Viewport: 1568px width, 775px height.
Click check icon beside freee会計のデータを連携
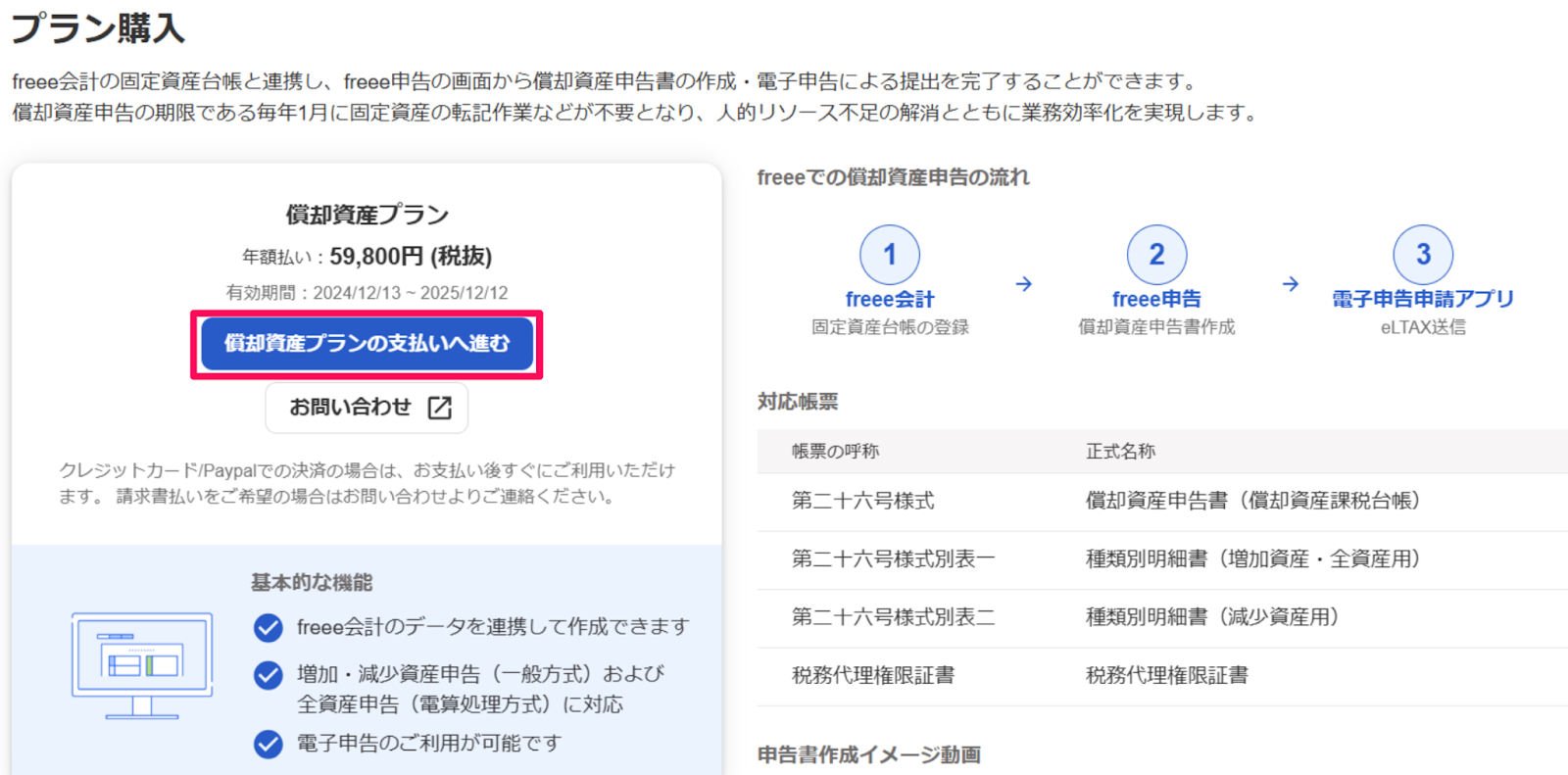pos(269,627)
